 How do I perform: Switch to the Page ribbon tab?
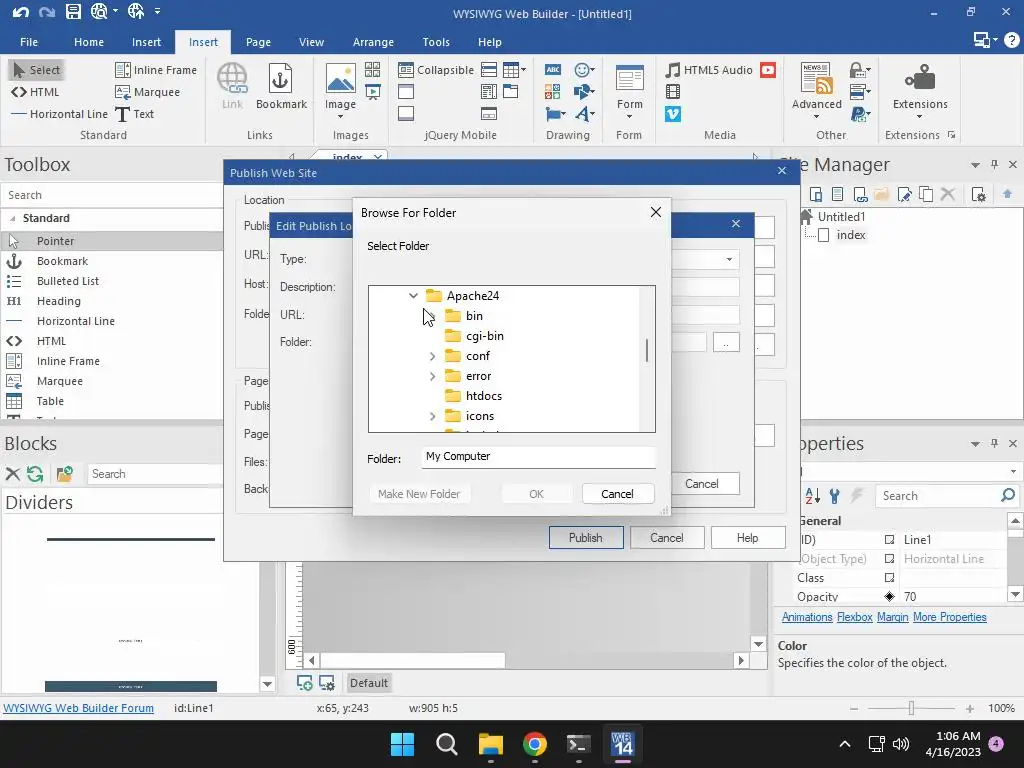258,42
